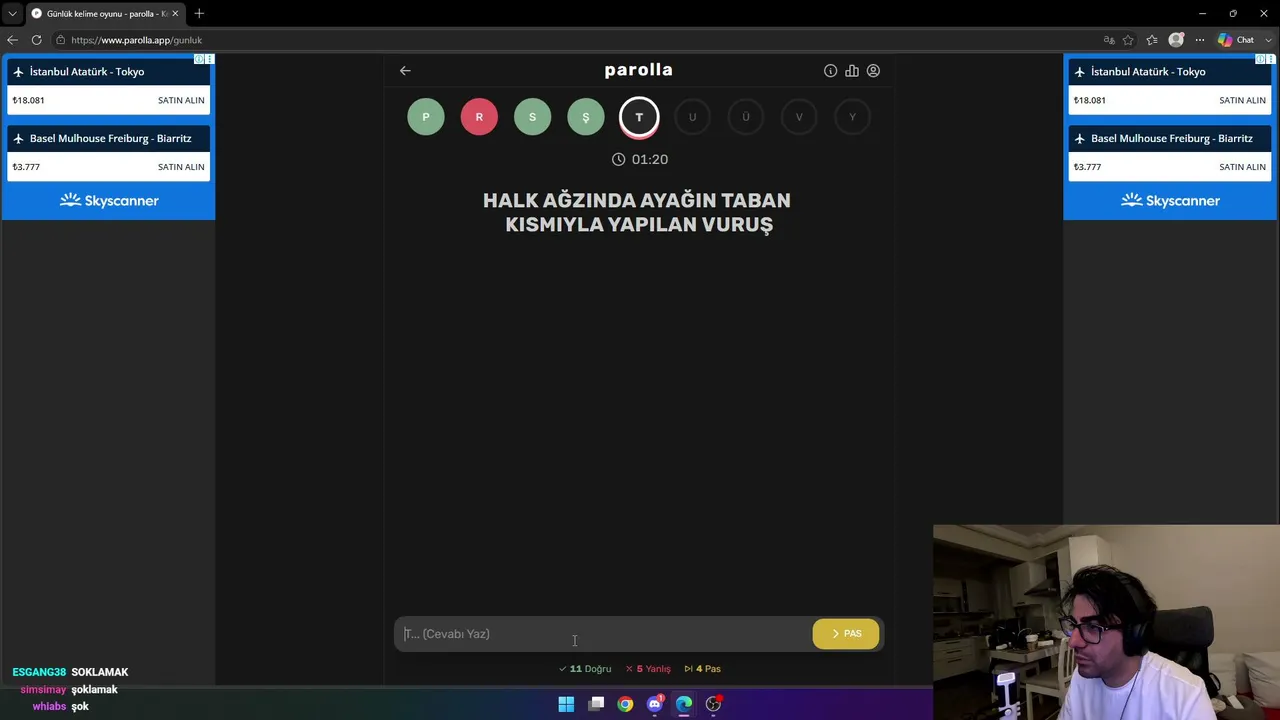Open the right ad's options menu dots
The width and height of the screenshot is (1280, 720).
pyautogui.click(x=1271, y=60)
